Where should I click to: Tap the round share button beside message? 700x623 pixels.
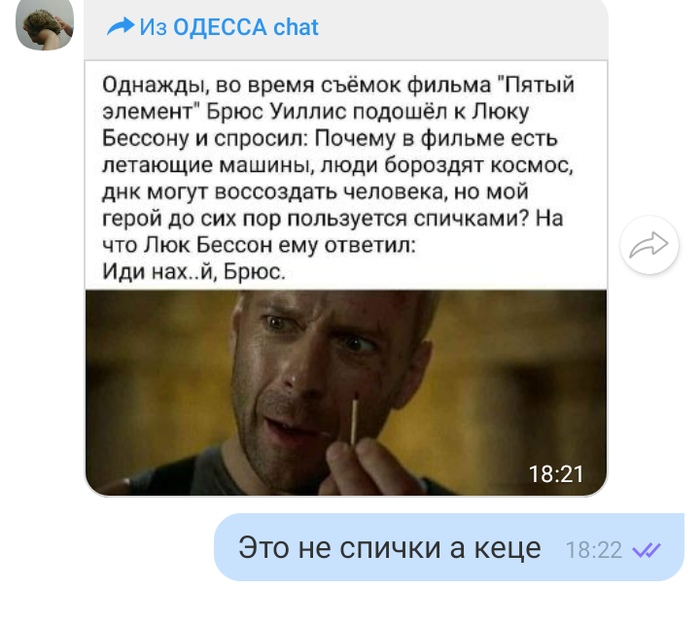tap(649, 245)
